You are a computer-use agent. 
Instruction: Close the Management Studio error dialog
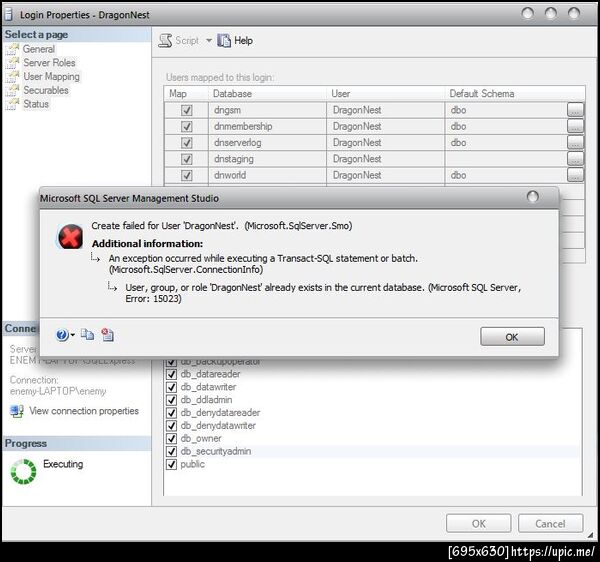(533, 197)
